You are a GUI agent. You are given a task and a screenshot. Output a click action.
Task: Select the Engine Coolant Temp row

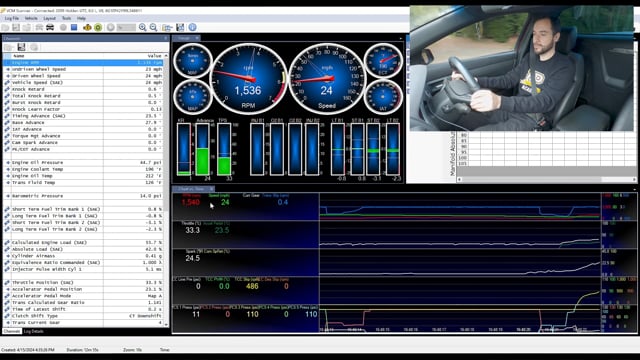click(x=83, y=169)
